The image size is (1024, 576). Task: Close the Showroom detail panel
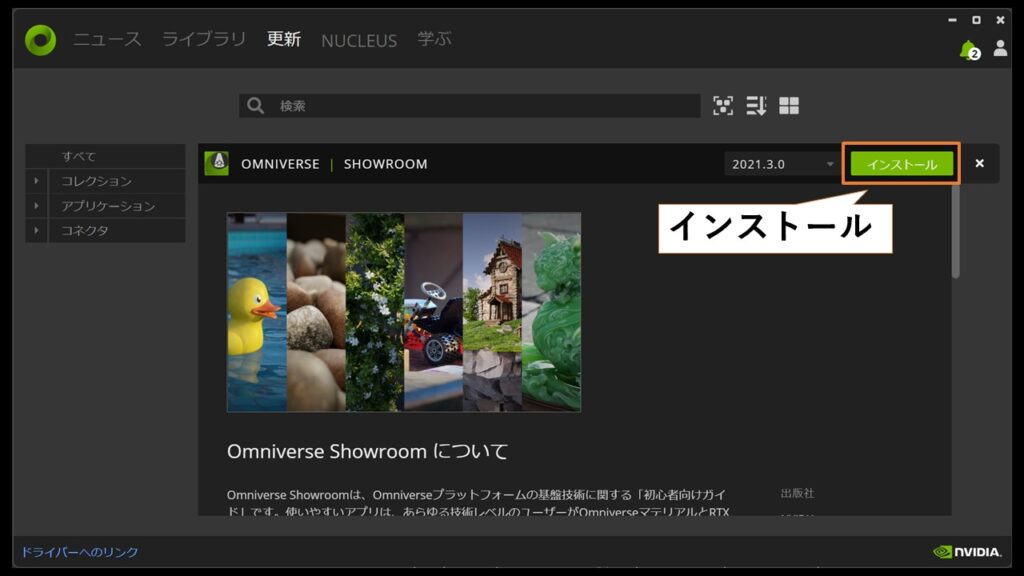click(x=980, y=163)
